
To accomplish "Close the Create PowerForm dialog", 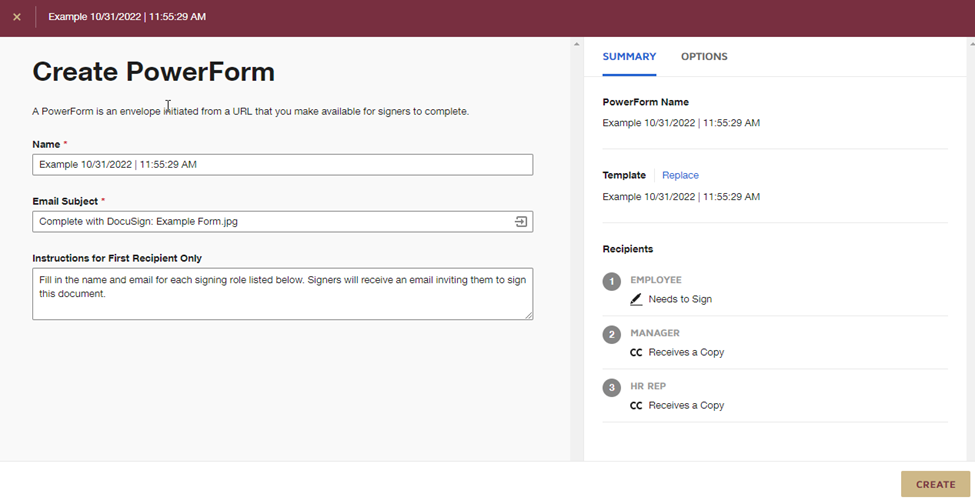I will [17, 17].
